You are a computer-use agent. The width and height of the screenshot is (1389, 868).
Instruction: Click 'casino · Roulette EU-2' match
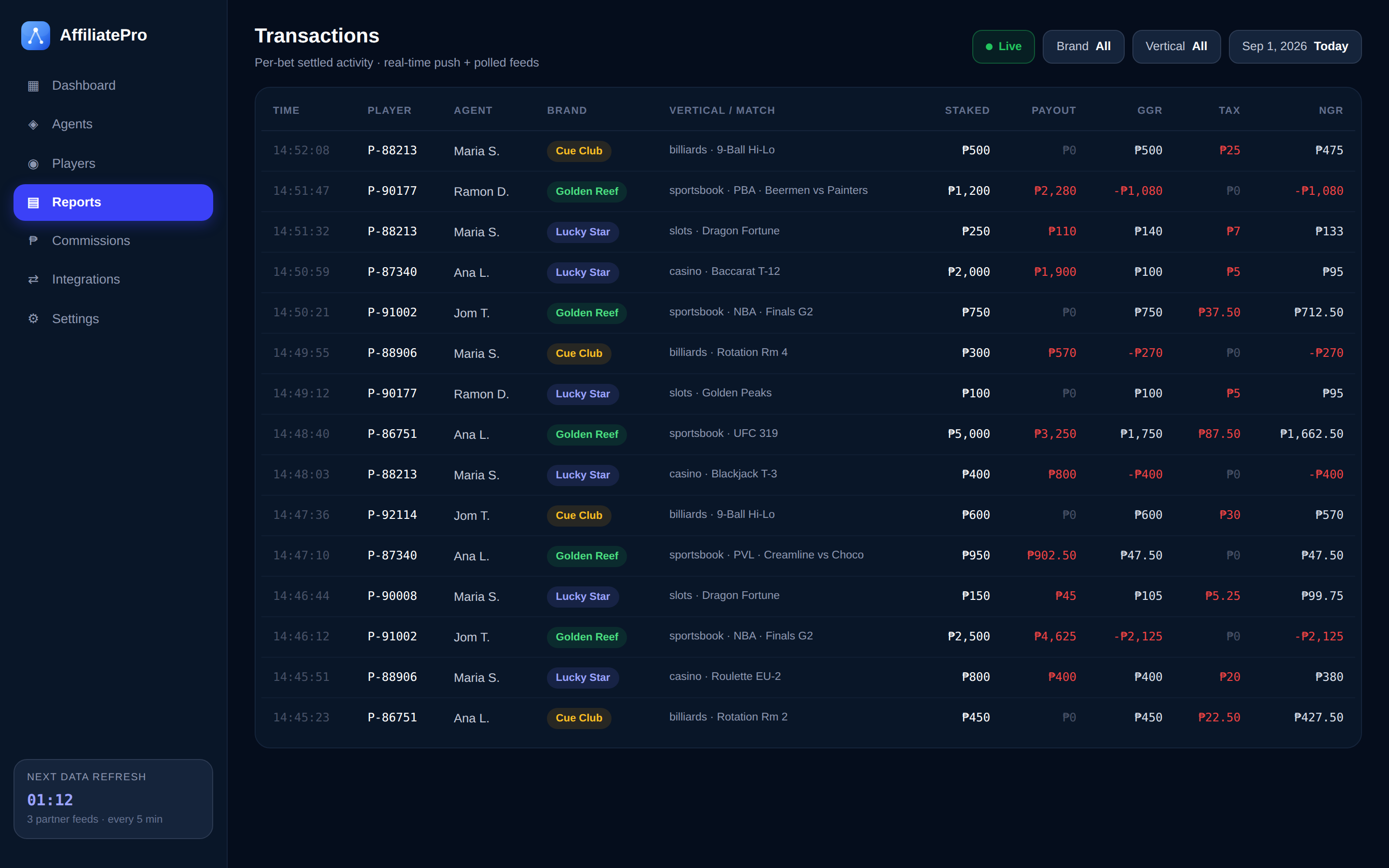[x=724, y=677]
